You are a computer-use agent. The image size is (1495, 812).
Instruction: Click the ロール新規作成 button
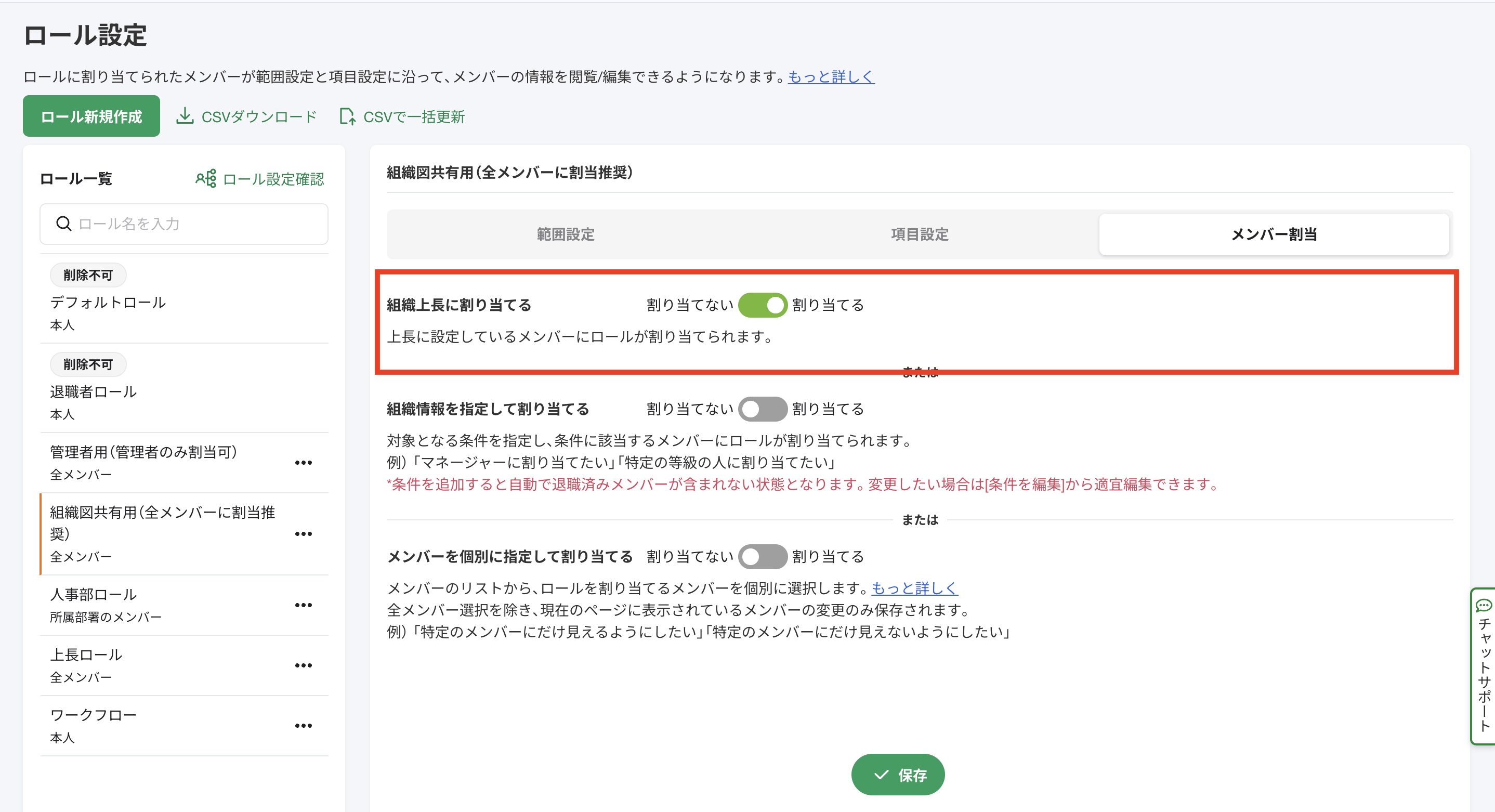[91, 116]
